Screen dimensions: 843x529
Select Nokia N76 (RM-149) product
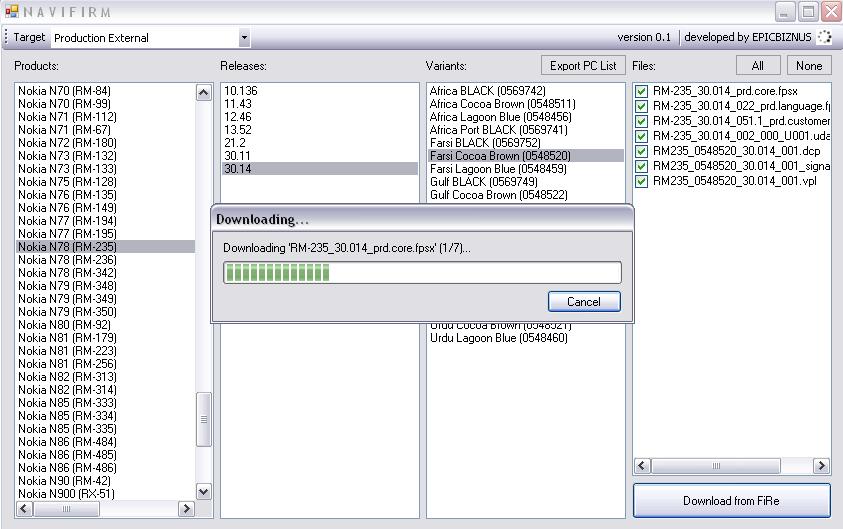point(105,208)
